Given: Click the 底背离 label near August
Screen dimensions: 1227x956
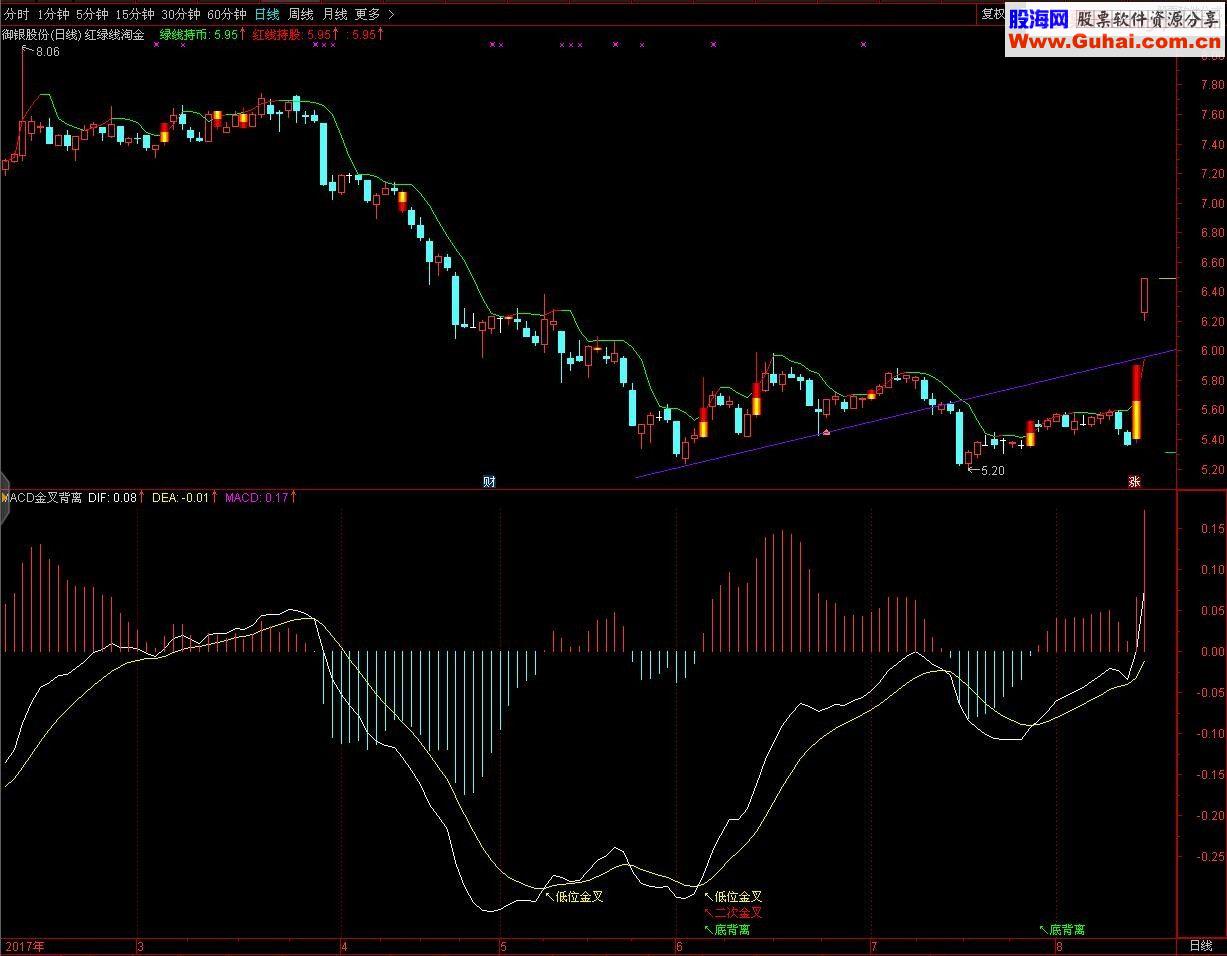Looking at the screenshot, I should click(1067, 929).
